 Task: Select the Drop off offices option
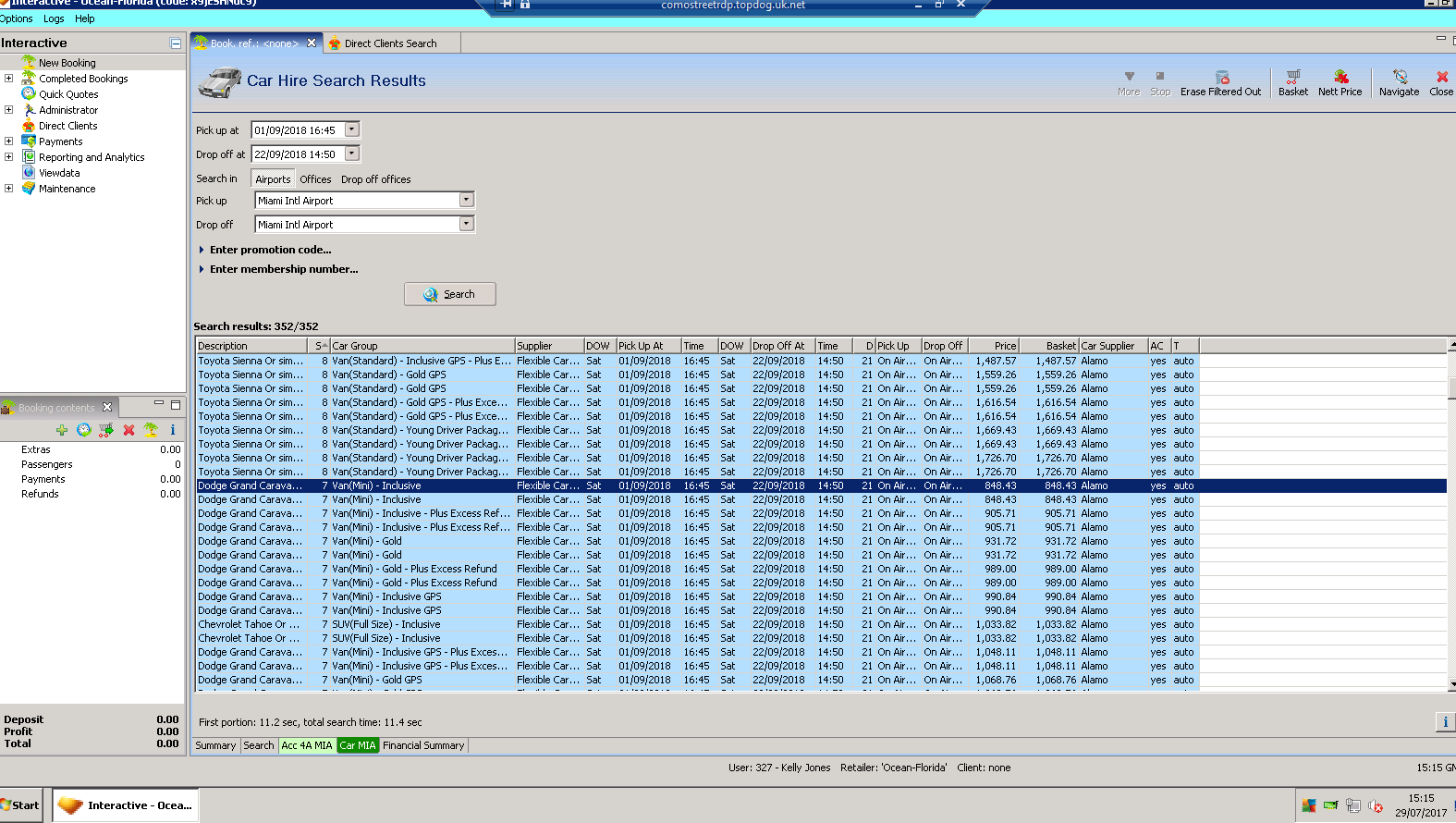point(375,179)
